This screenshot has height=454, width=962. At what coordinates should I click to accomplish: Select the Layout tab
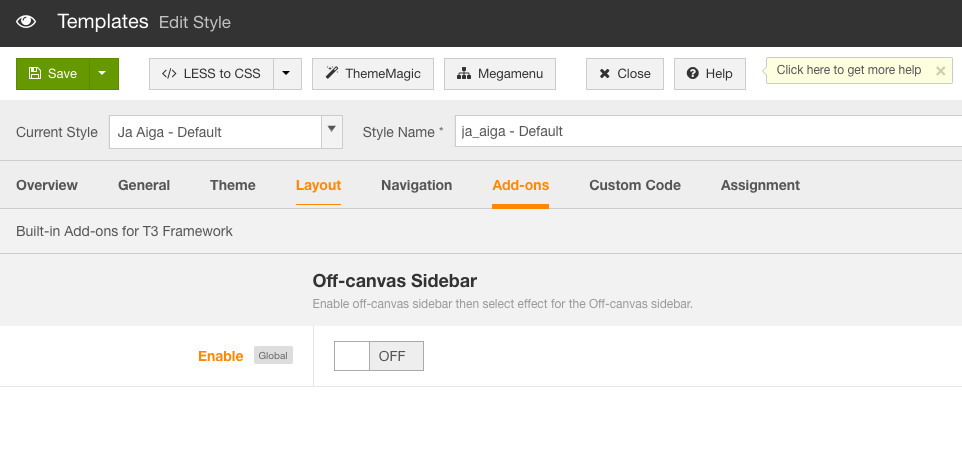point(318,185)
